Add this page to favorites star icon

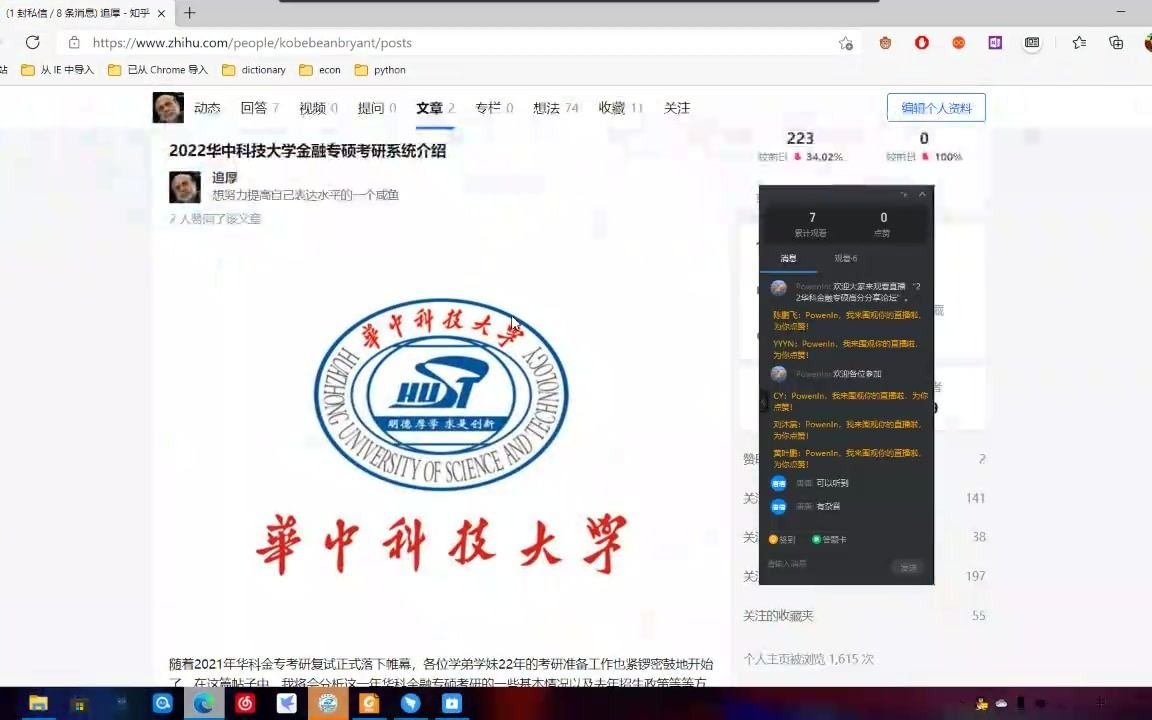pyautogui.click(x=846, y=43)
